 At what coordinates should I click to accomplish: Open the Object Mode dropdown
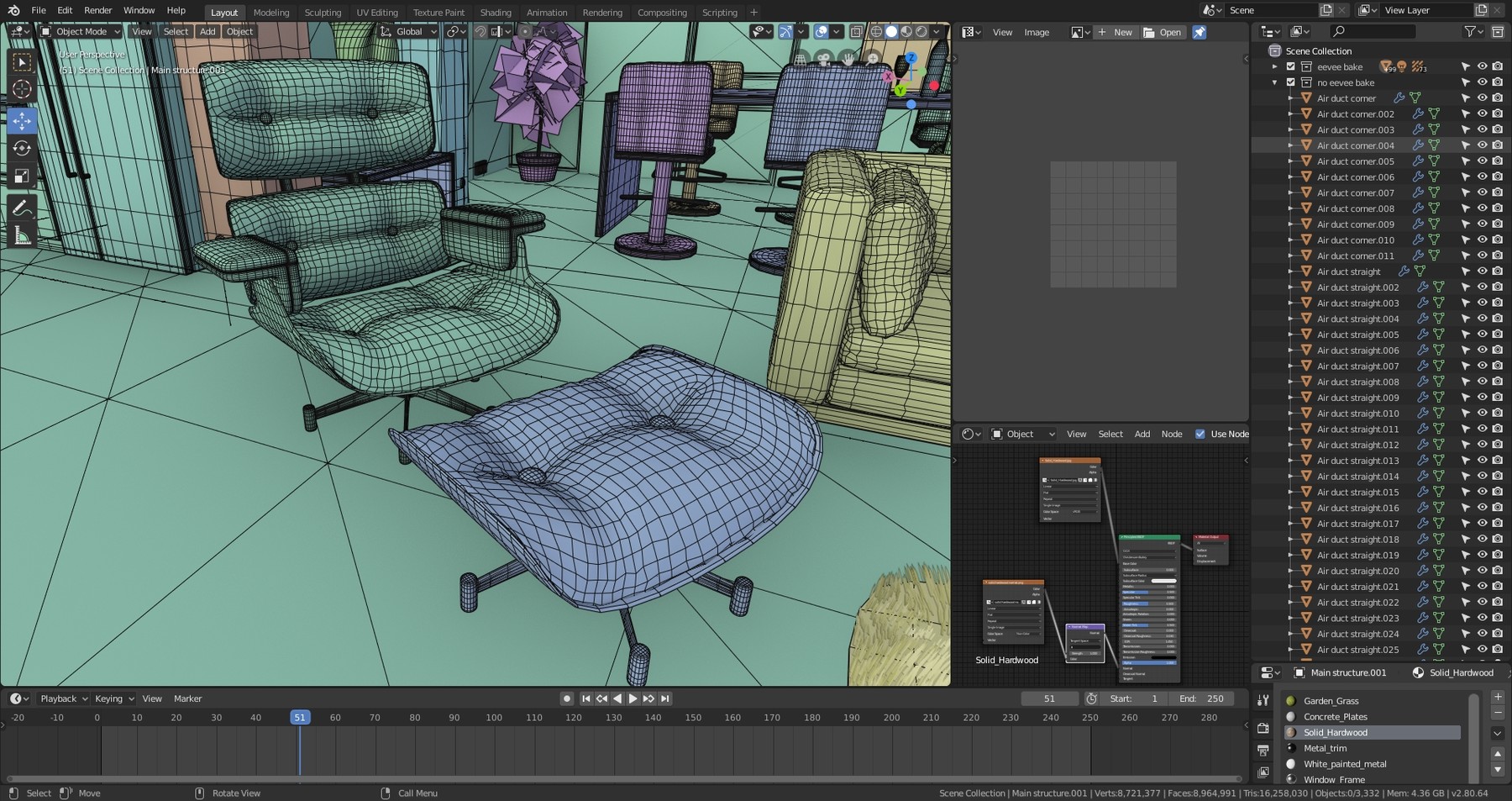pos(81,31)
